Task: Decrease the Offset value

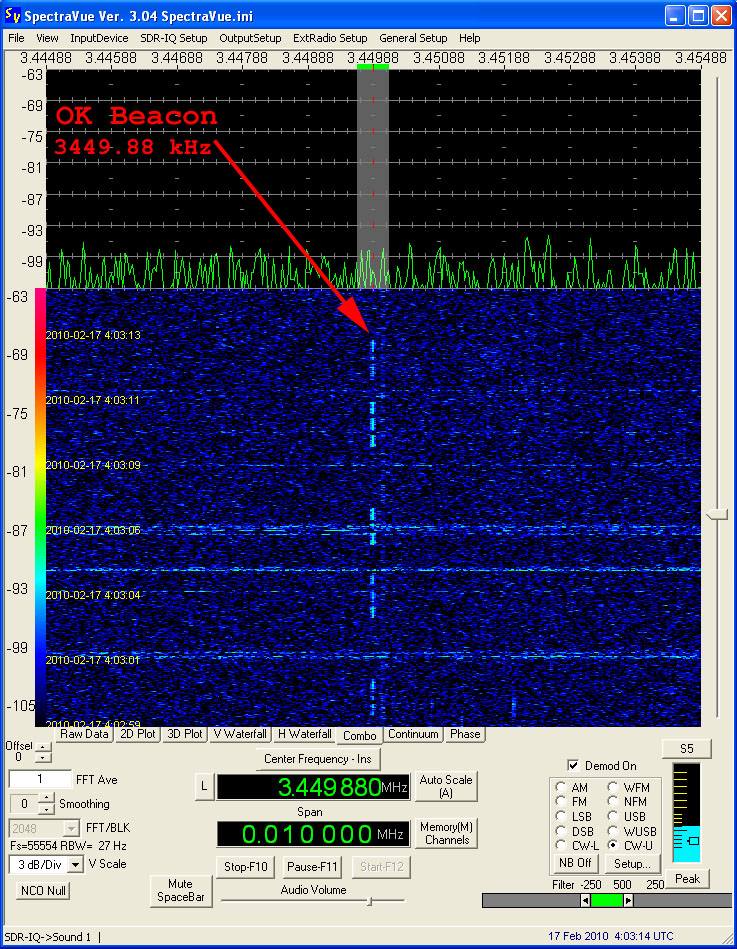Action: (x=43, y=757)
